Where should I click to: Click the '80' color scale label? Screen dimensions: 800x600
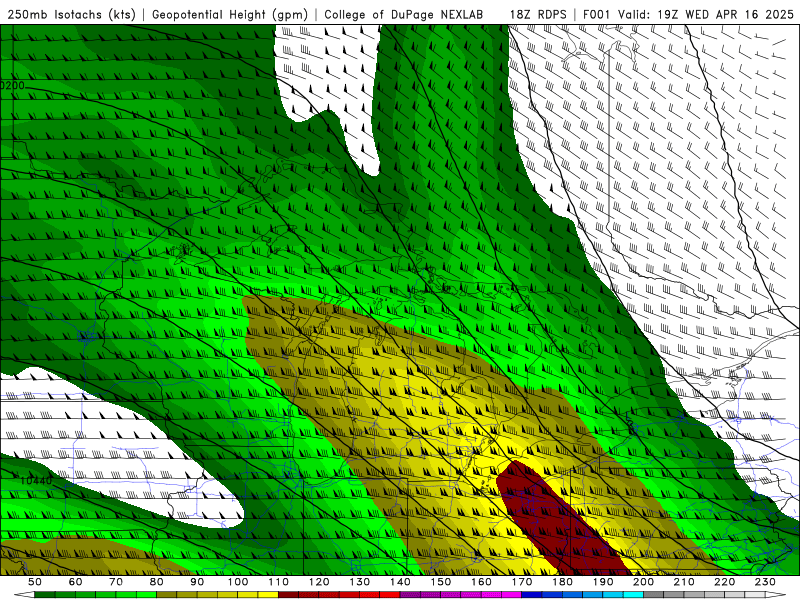coord(157,582)
